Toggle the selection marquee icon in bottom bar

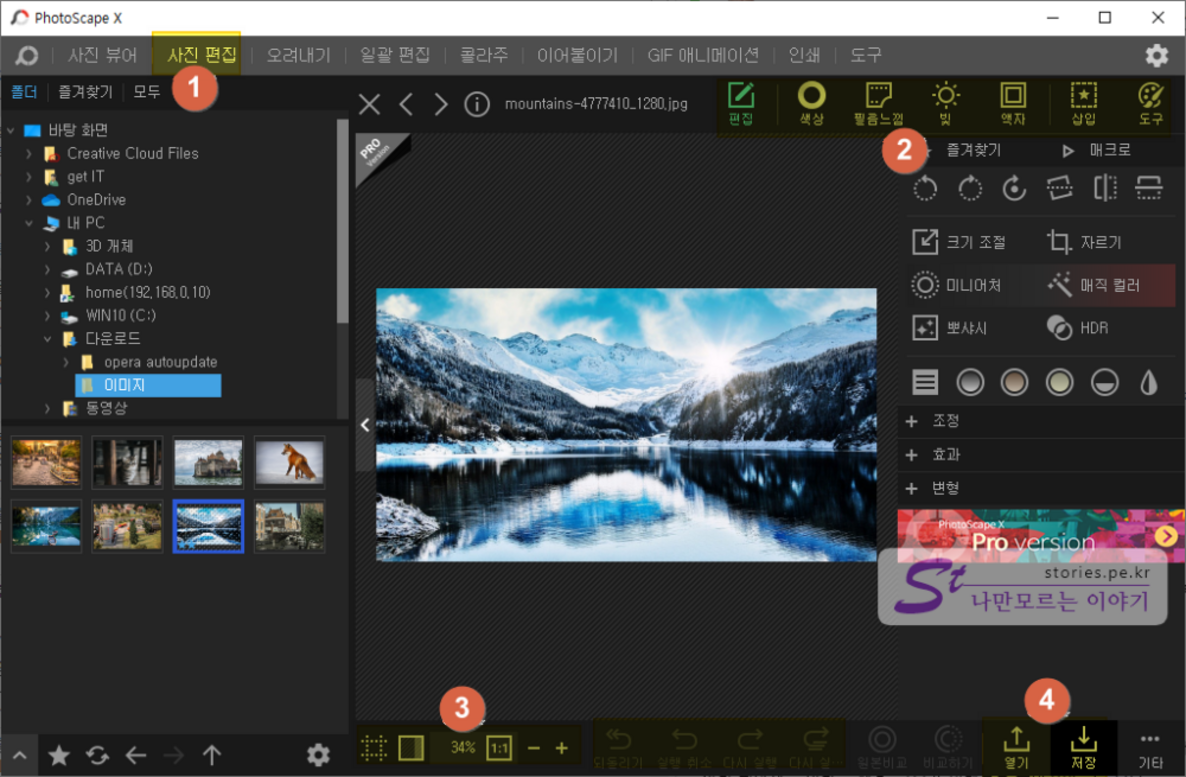pyautogui.click(x=374, y=747)
